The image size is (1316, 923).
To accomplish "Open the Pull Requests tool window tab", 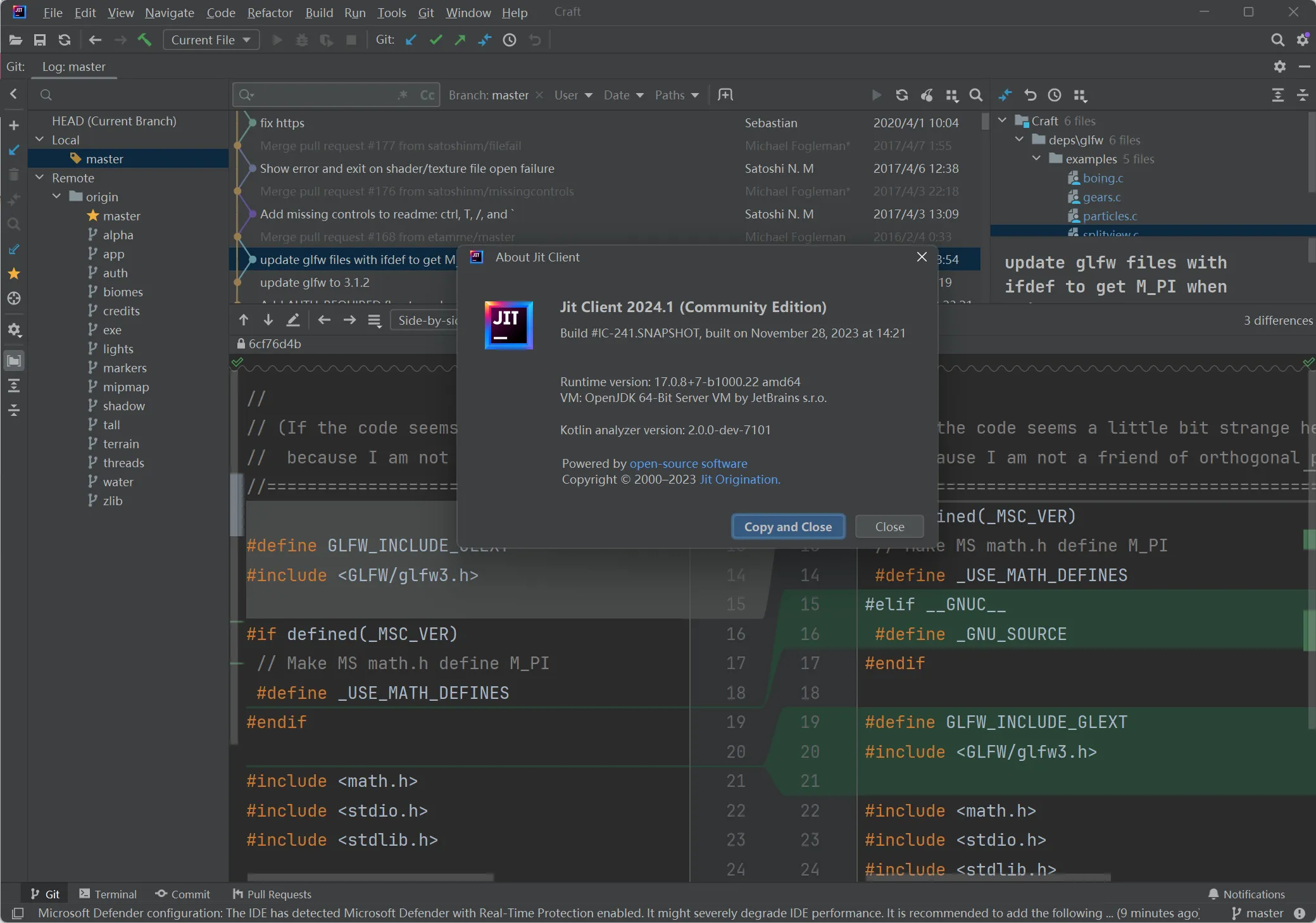I will 272,894.
